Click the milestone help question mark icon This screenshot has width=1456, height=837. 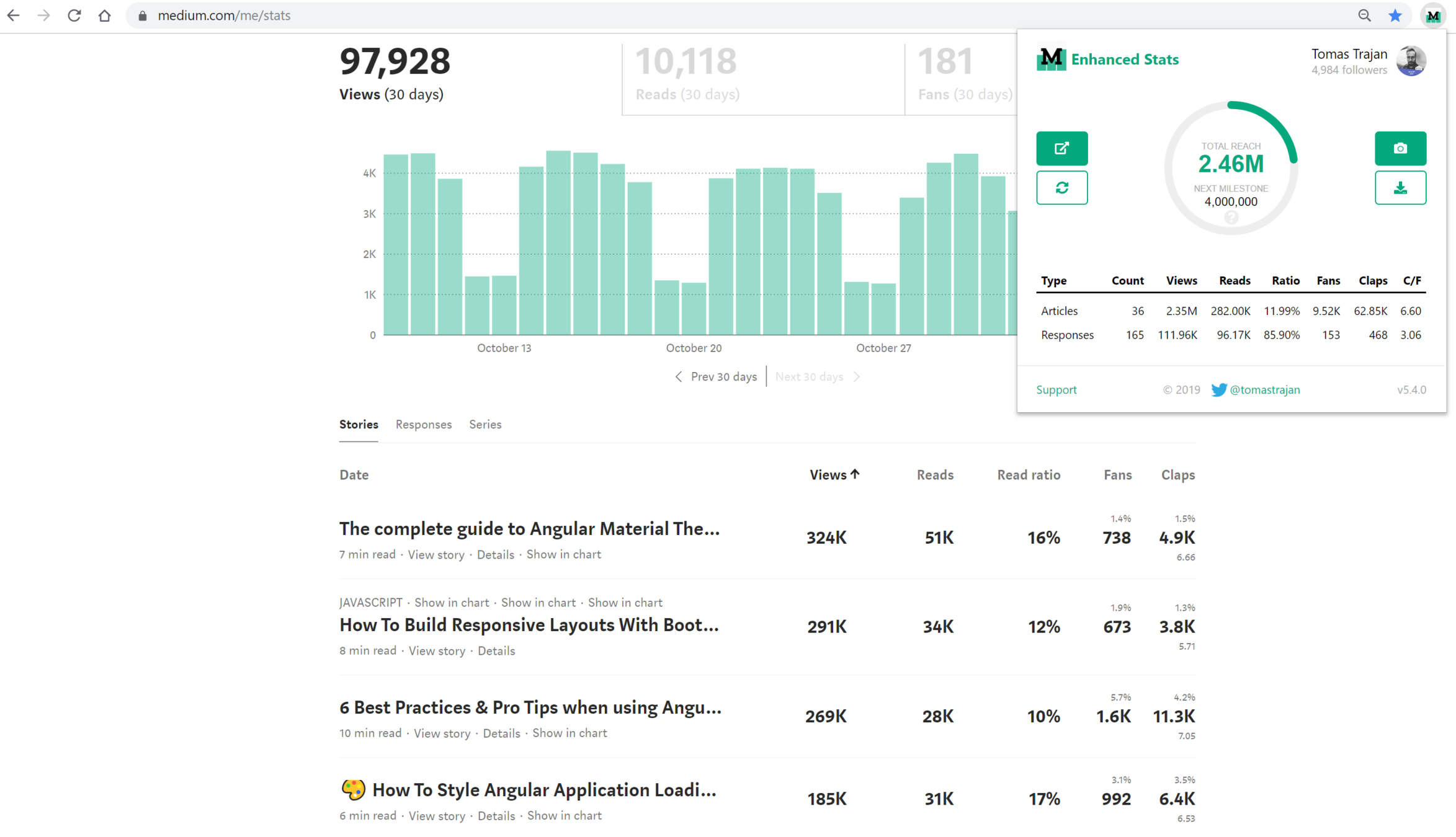pyautogui.click(x=1231, y=218)
